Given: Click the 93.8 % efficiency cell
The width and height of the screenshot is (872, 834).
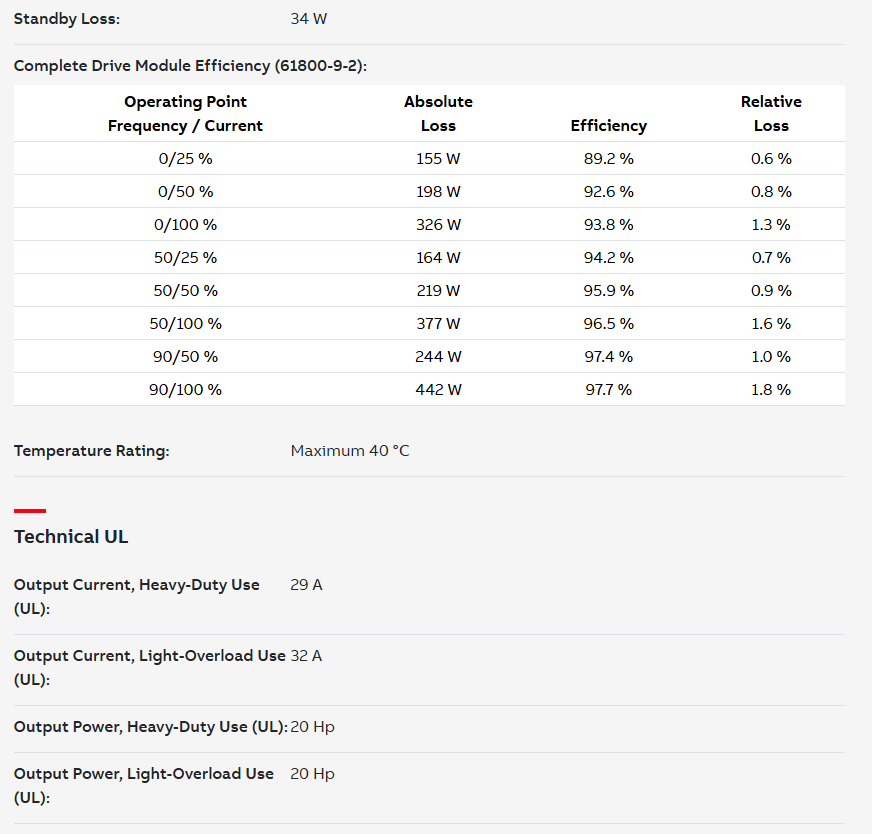Looking at the screenshot, I should 608,225.
